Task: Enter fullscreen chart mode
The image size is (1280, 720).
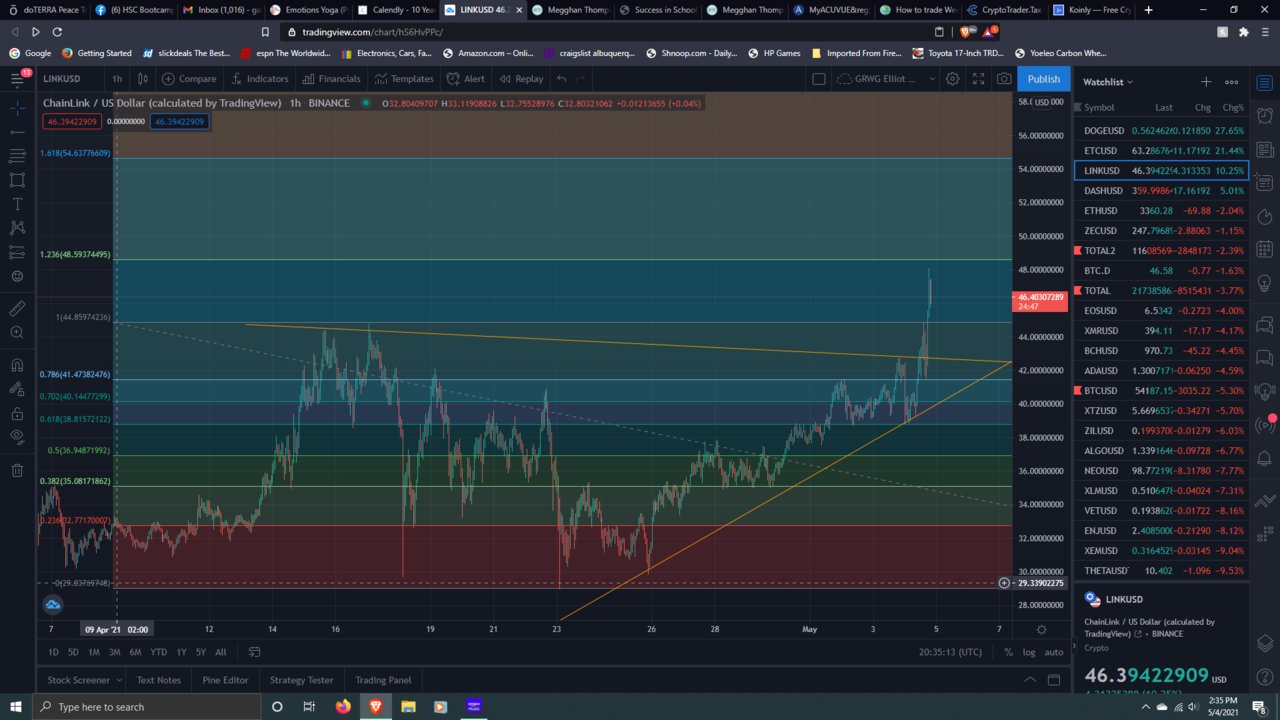Action: coord(978,79)
